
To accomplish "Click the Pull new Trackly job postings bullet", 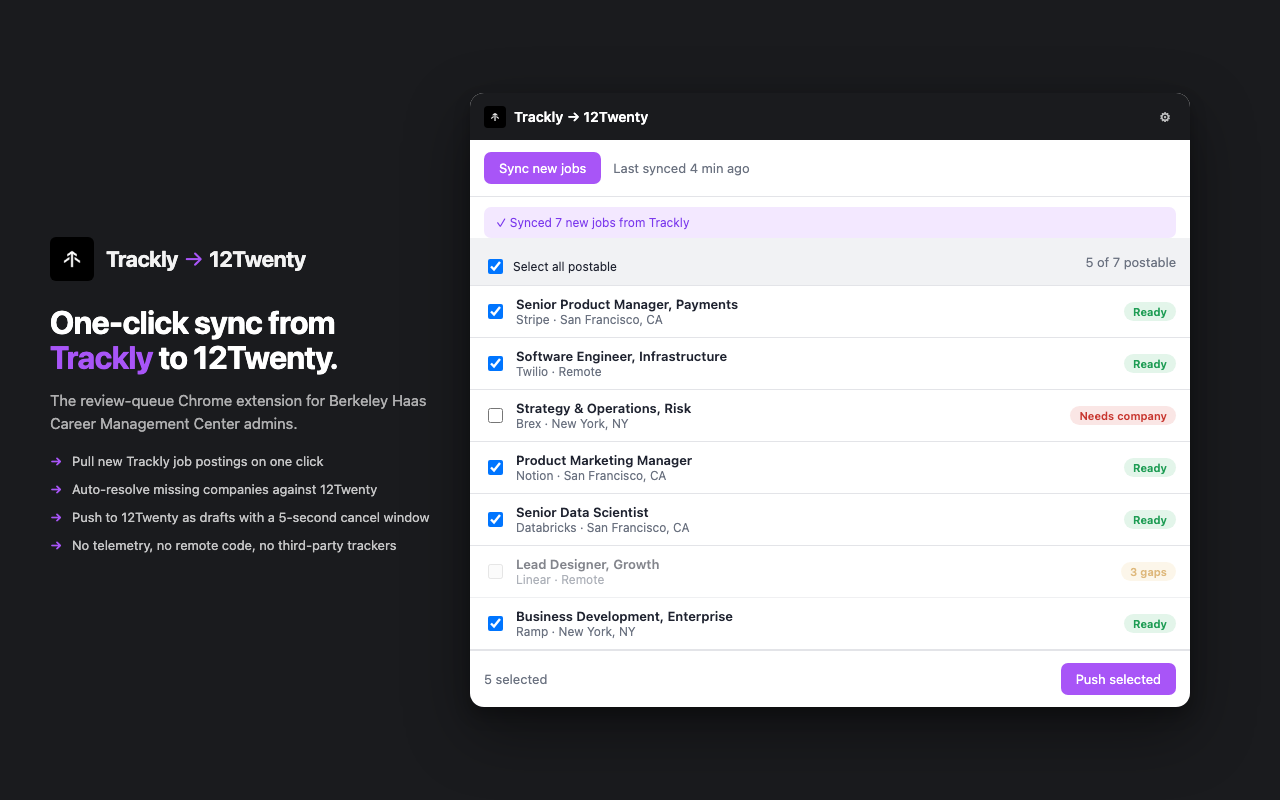I will 197,461.
